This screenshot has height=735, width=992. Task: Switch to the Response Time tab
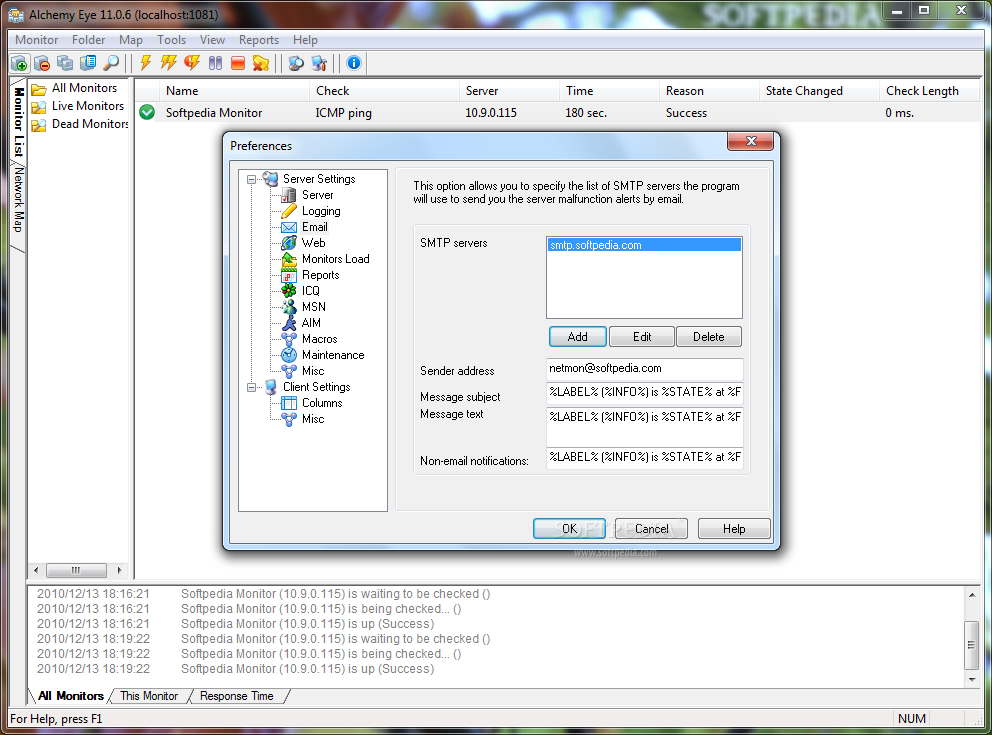pyautogui.click(x=237, y=696)
